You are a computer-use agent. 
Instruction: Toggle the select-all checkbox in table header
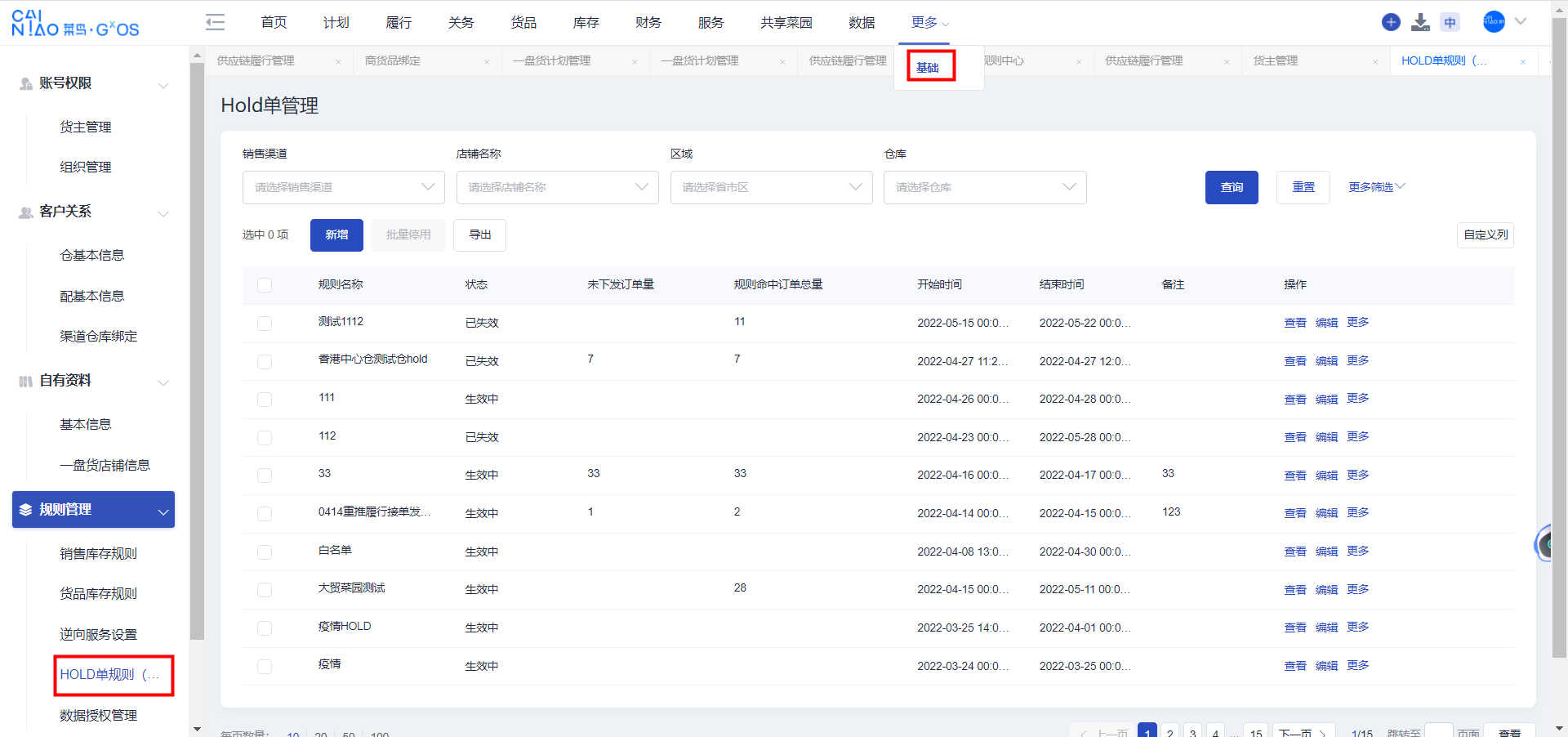[265, 285]
